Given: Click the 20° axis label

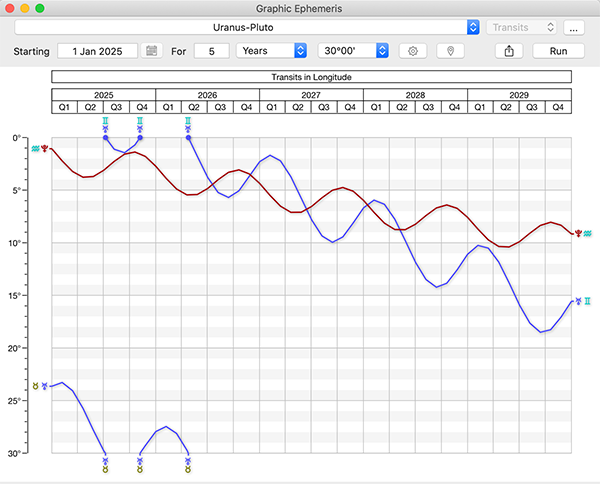Looking at the screenshot, I should click(x=15, y=349).
